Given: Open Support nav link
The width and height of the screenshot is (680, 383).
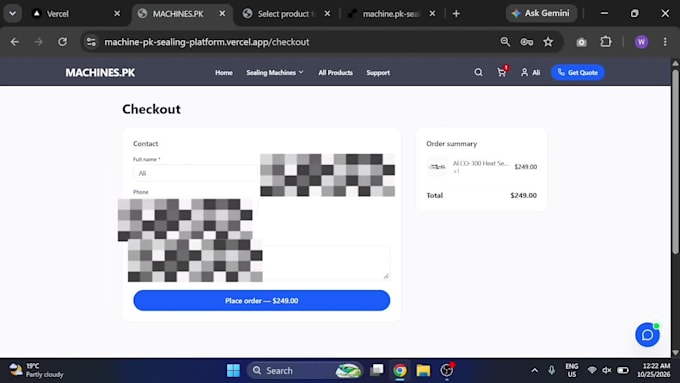Looking at the screenshot, I should point(378,72).
